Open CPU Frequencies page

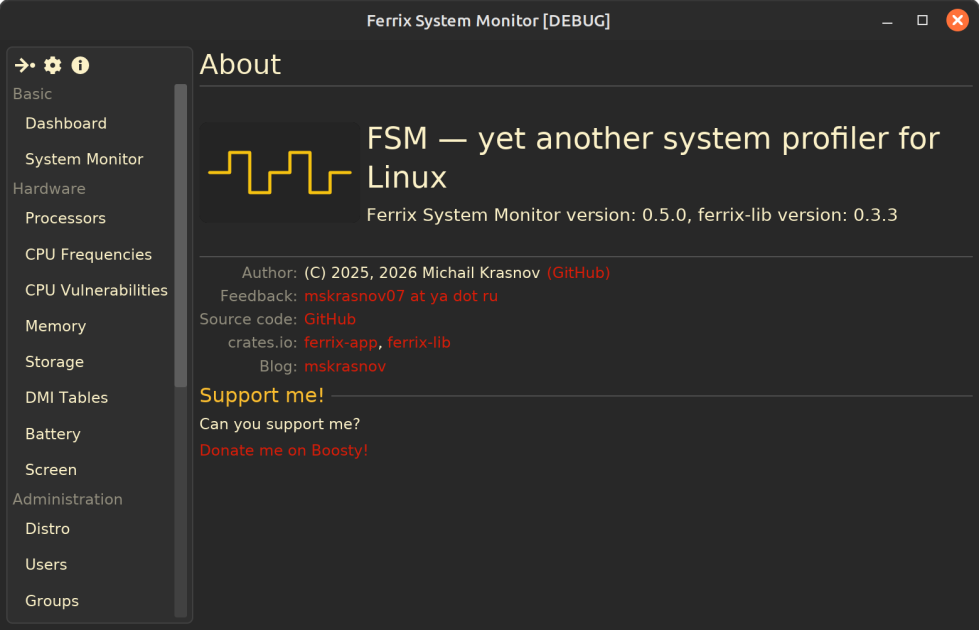coord(88,255)
